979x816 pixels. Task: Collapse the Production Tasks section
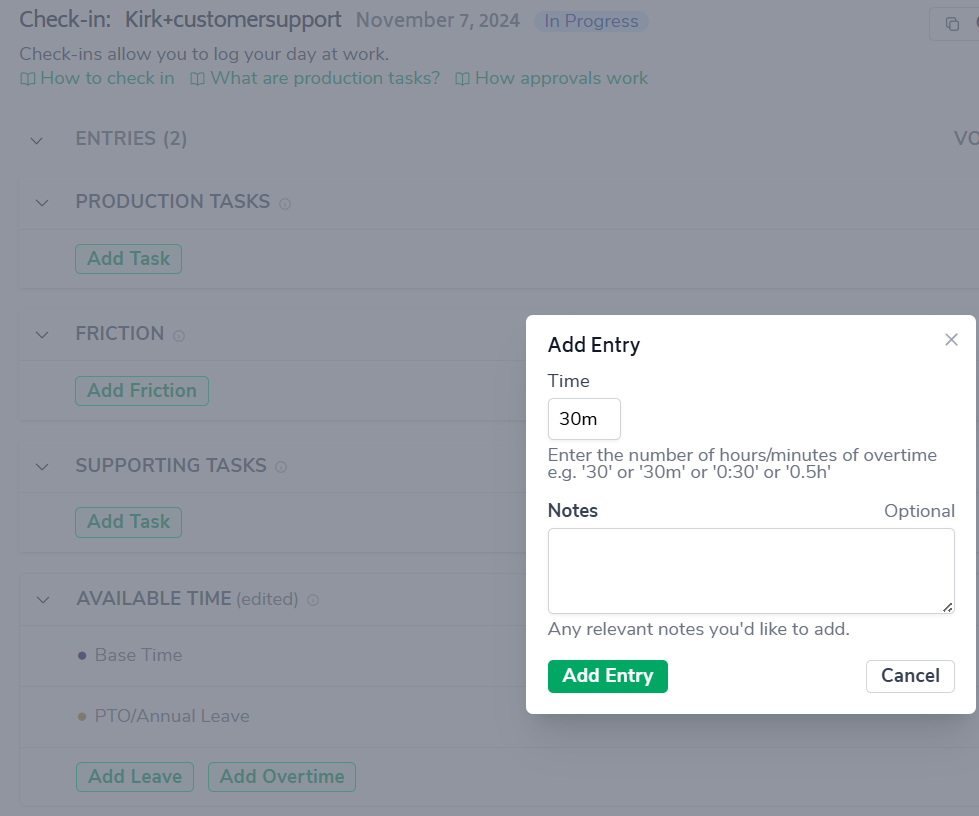(42, 203)
